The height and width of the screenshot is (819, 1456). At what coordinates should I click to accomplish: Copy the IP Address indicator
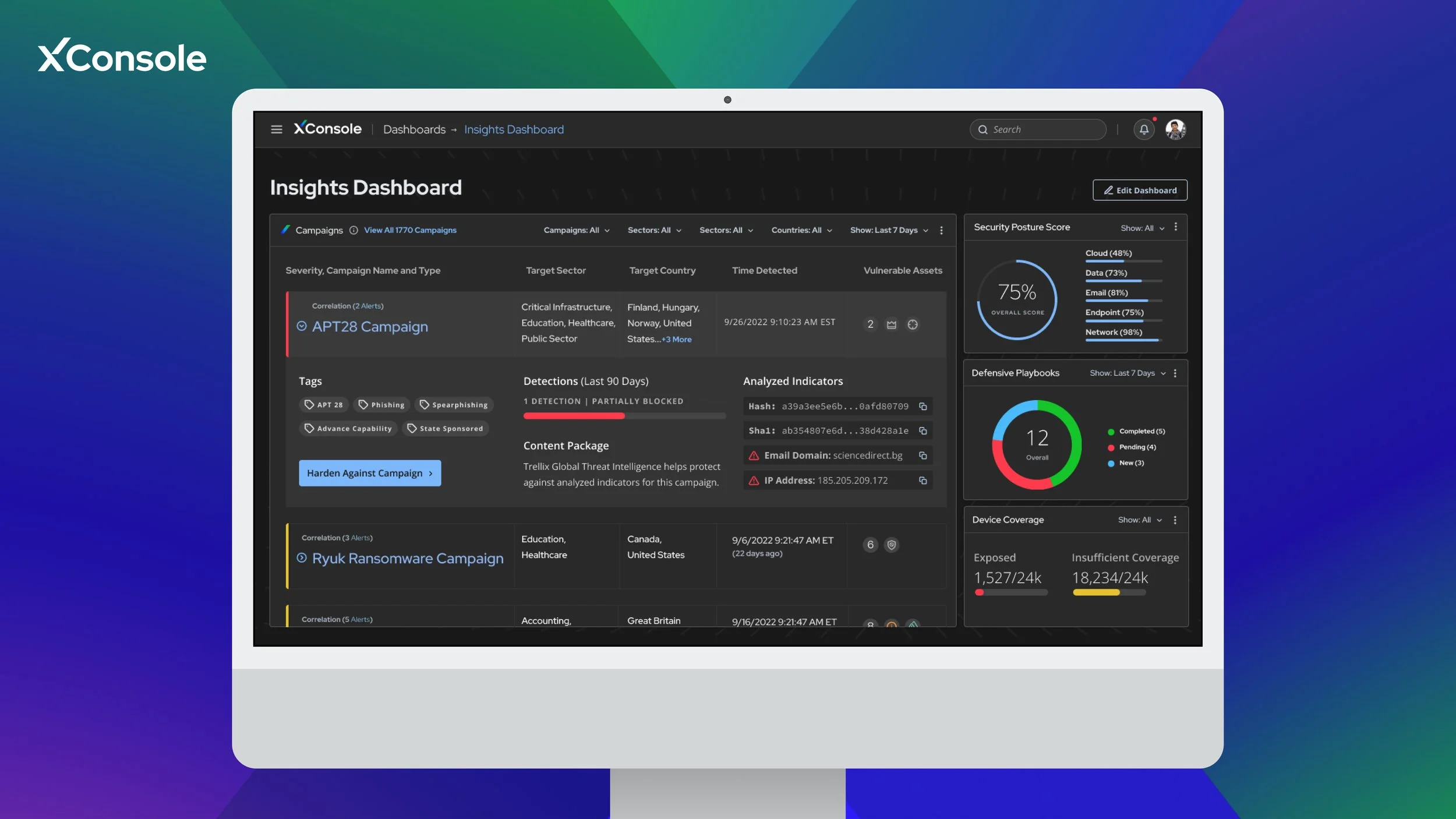pos(923,481)
